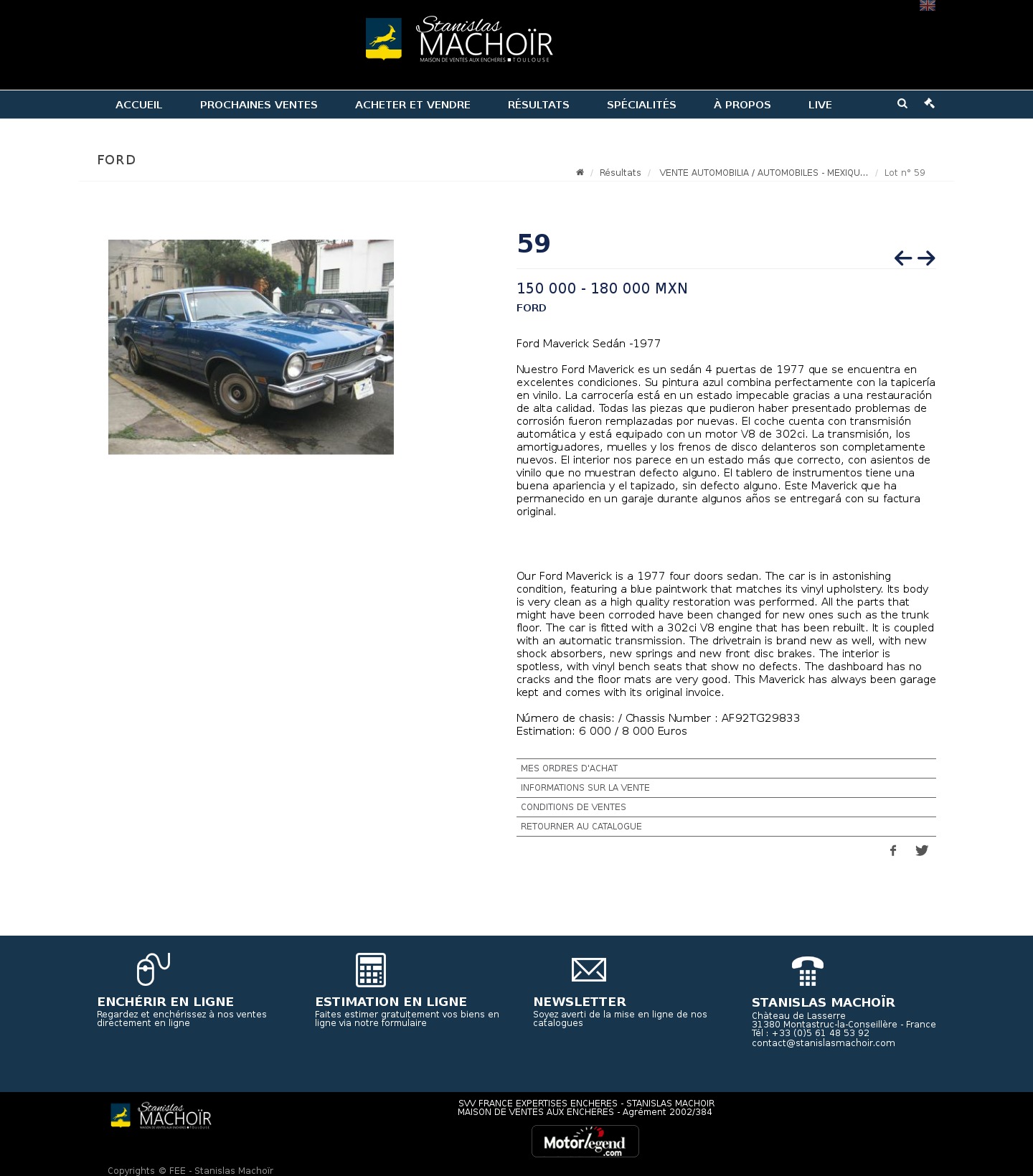The height and width of the screenshot is (1176, 1033).
Task: Open the À Propos menu item
Action: point(742,105)
